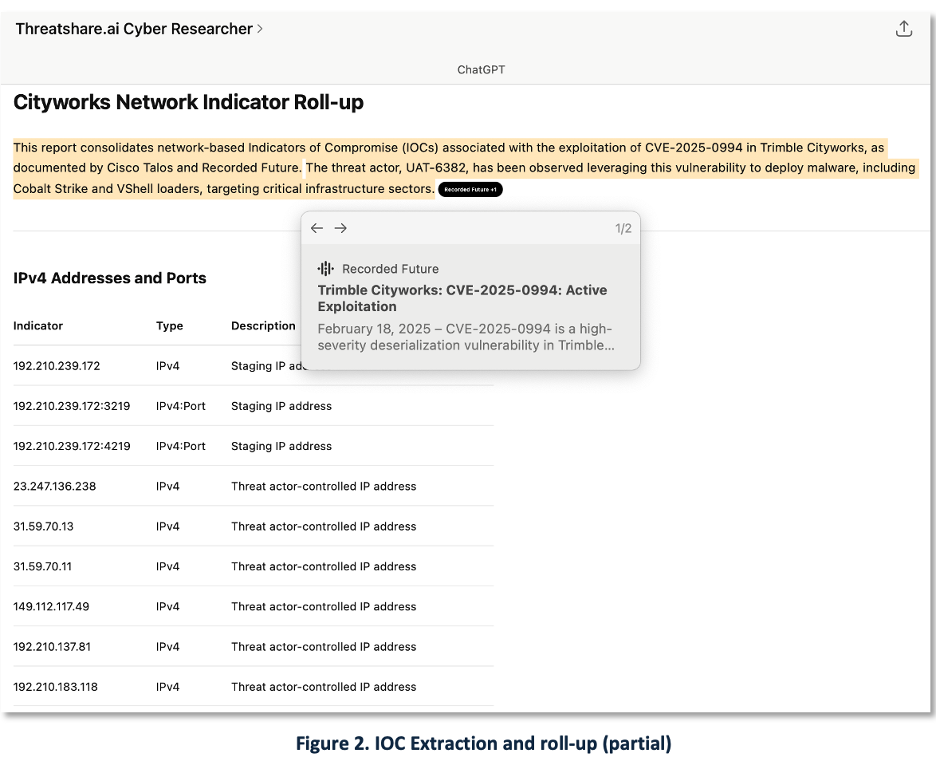Click the IPv4 Addresses and Ports heading
Image resolution: width=936 pixels, height=762 pixels.
click(x=110, y=278)
